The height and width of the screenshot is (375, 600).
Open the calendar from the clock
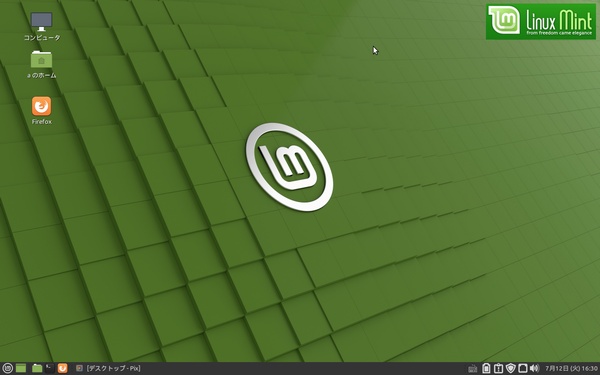(x=571, y=368)
